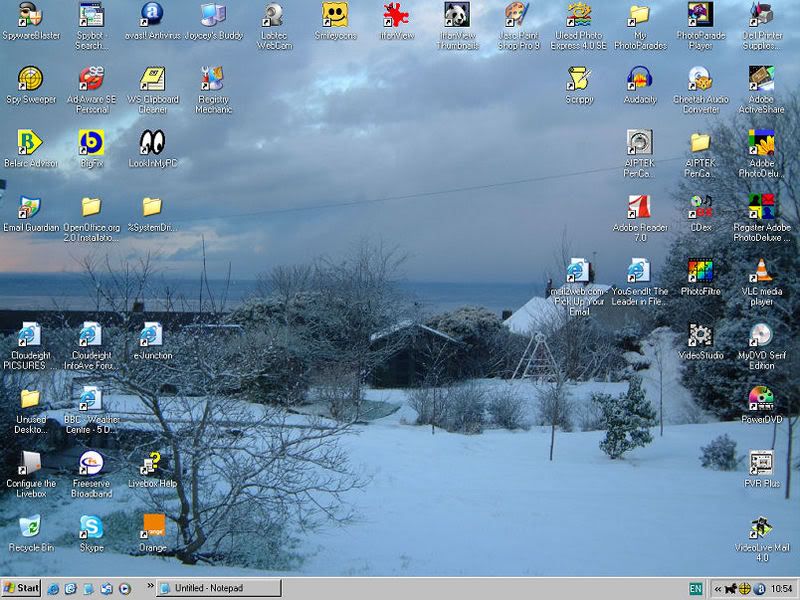Click the avast tray icon
The width and height of the screenshot is (800, 600).
pyautogui.click(x=760, y=588)
